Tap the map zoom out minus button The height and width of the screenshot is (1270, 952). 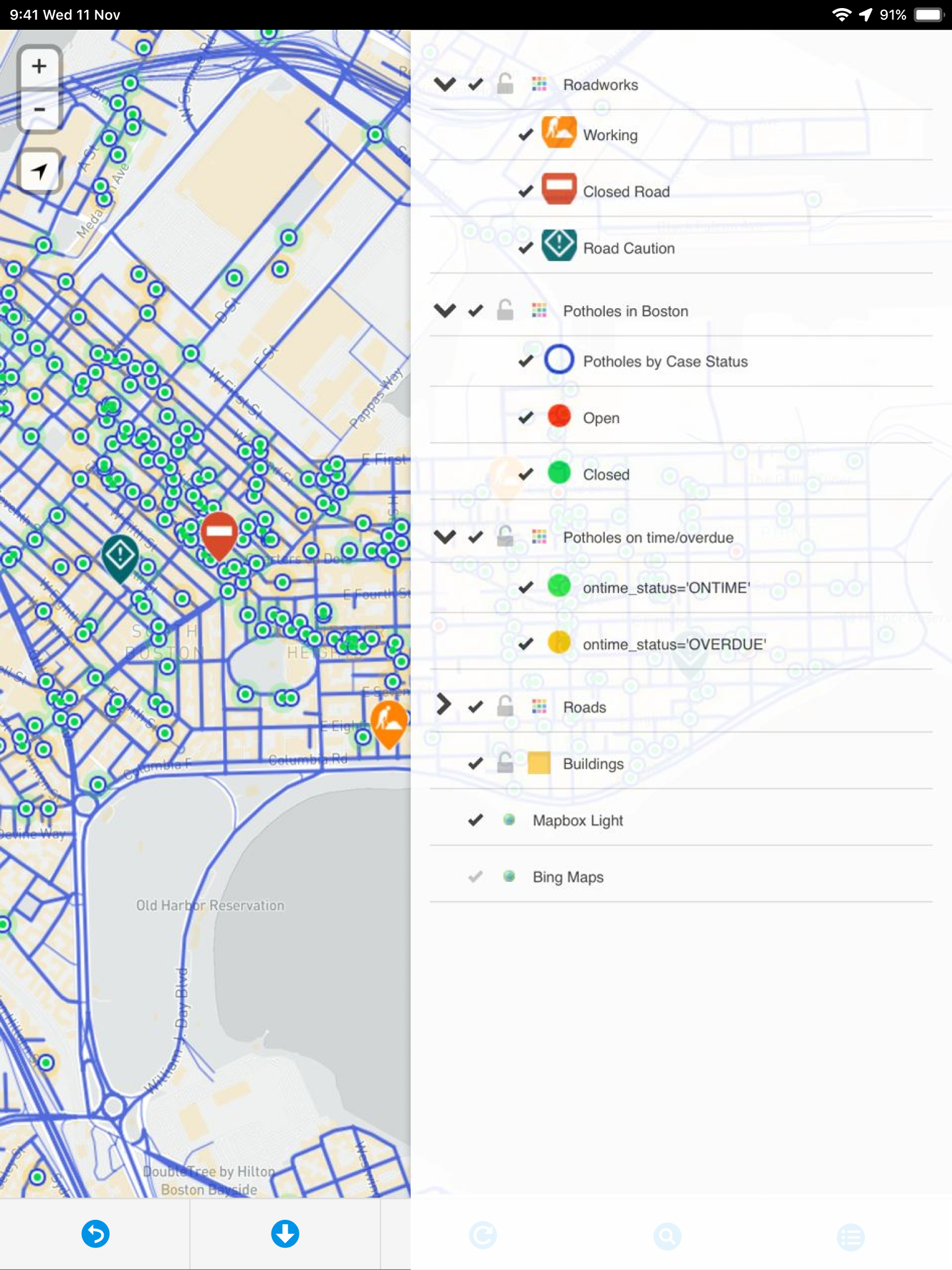coord(39,110)
